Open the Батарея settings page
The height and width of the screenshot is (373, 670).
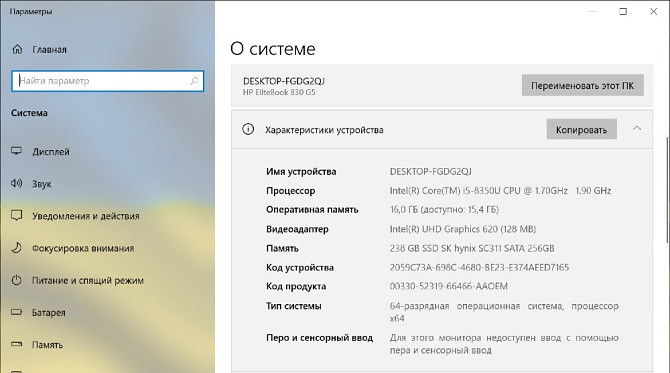tap(49, 313)
